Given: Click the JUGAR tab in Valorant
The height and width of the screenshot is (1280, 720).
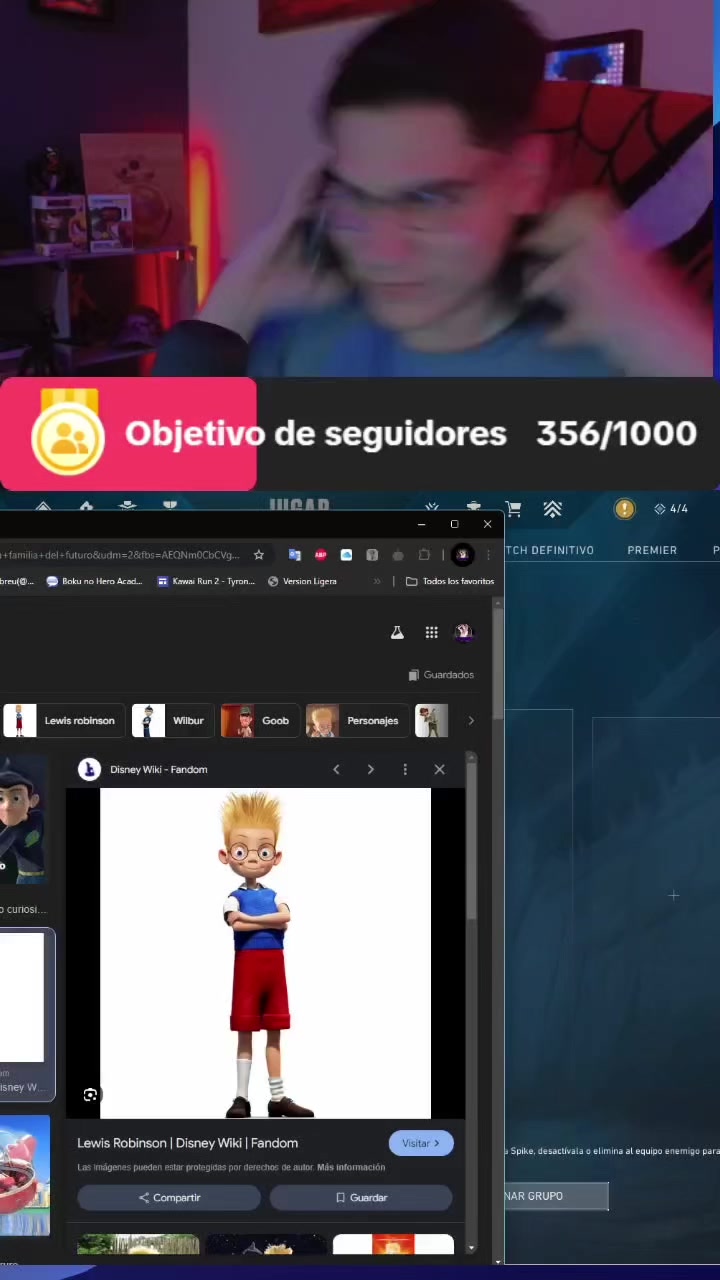Looking at the screenshot, I should click(298, 506).
